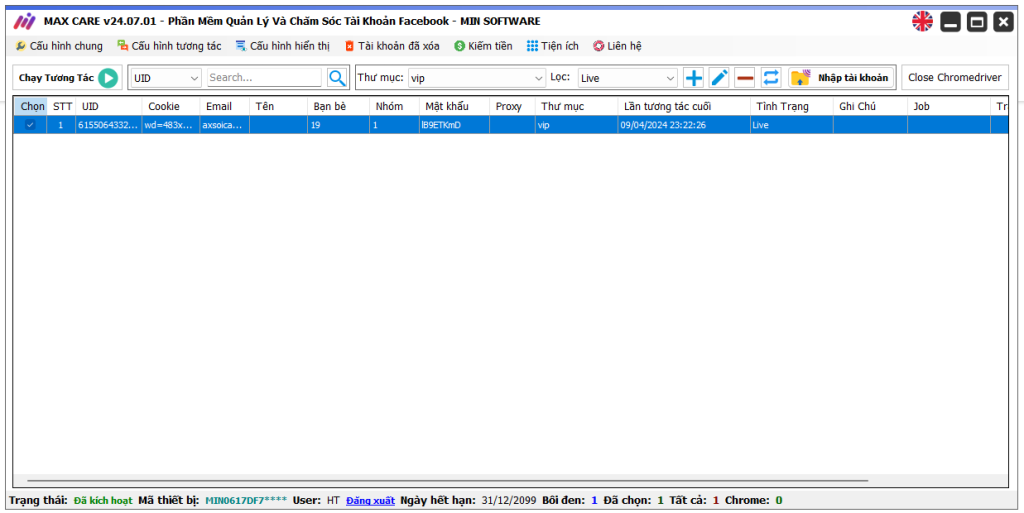Close the MAX CARE window
Viewport: 1024px width, 513px height.
pyautogui.click(x=1004, y=22)
